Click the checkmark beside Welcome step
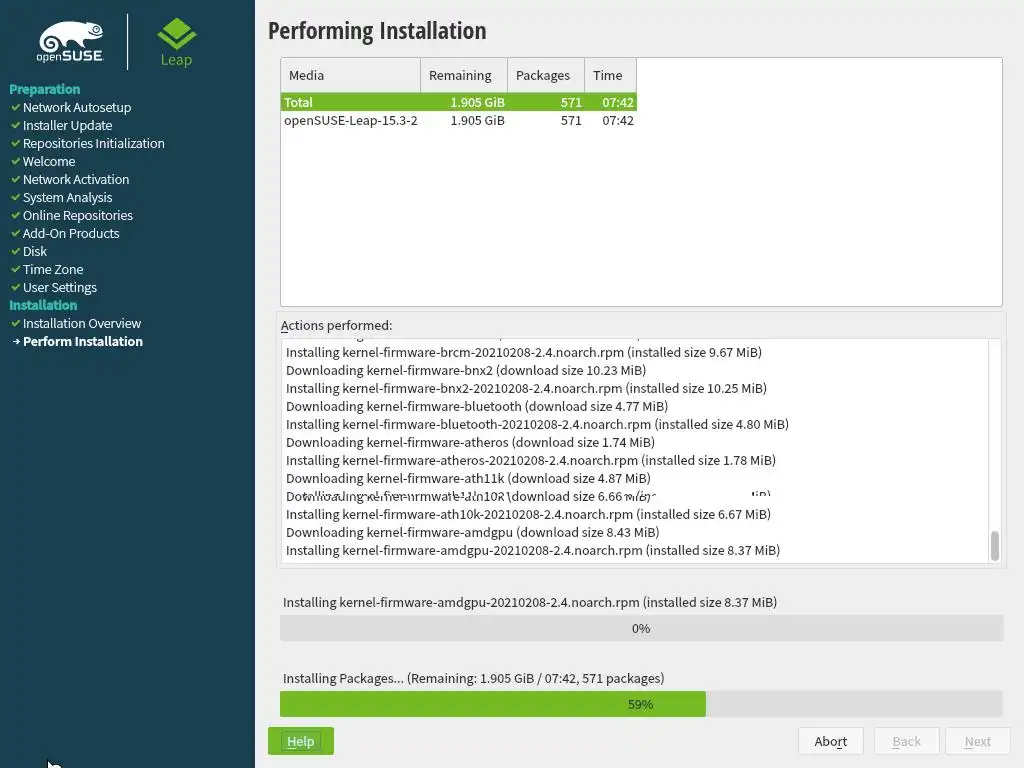The width and height of the screenshot is (1024, 768). click(x=15, y=161)
